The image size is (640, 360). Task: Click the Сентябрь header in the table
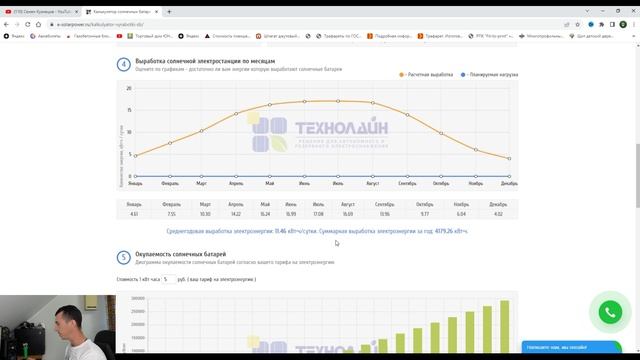[x=384, y=204]
